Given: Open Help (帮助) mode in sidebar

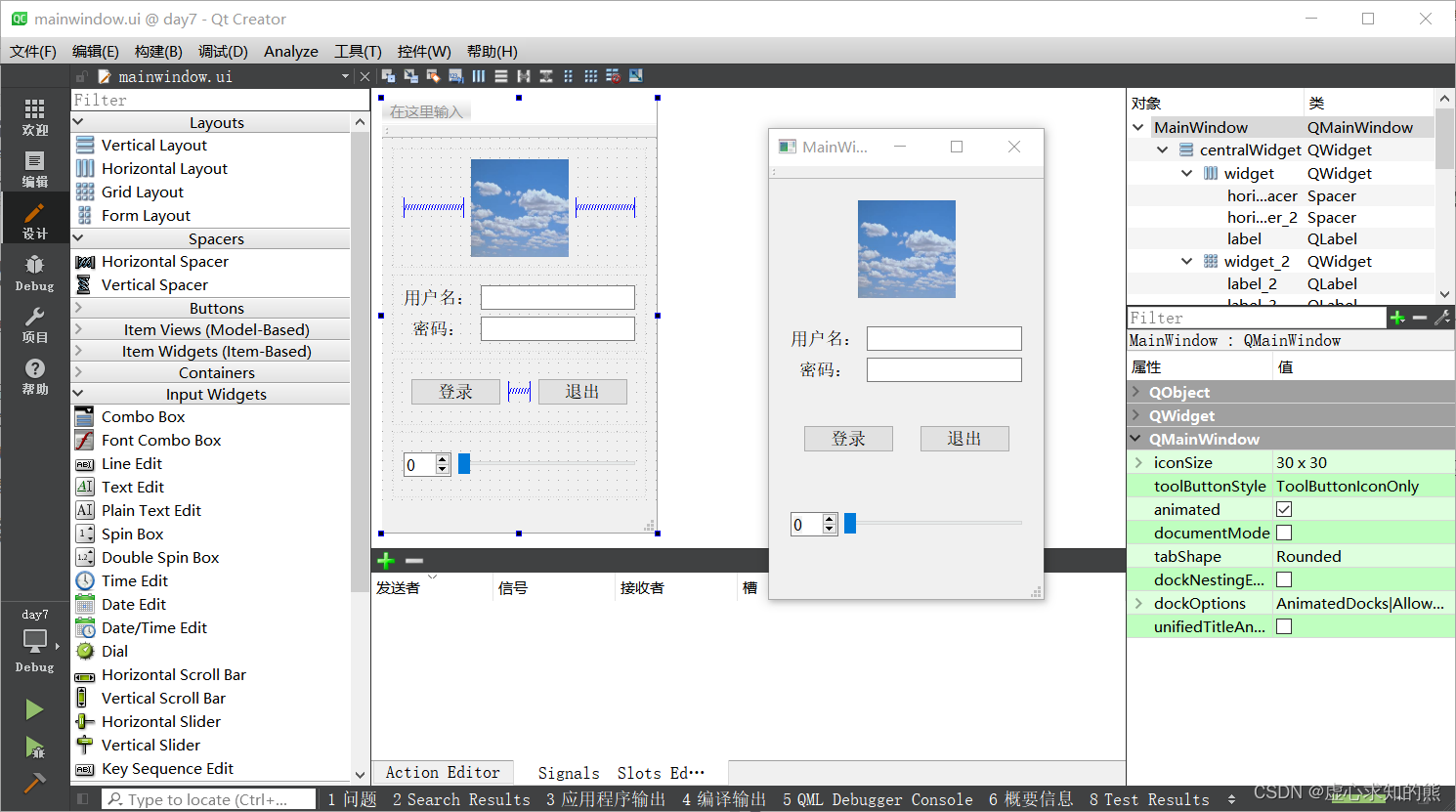Looking at the screenshot, I should [x=35, y=376].
